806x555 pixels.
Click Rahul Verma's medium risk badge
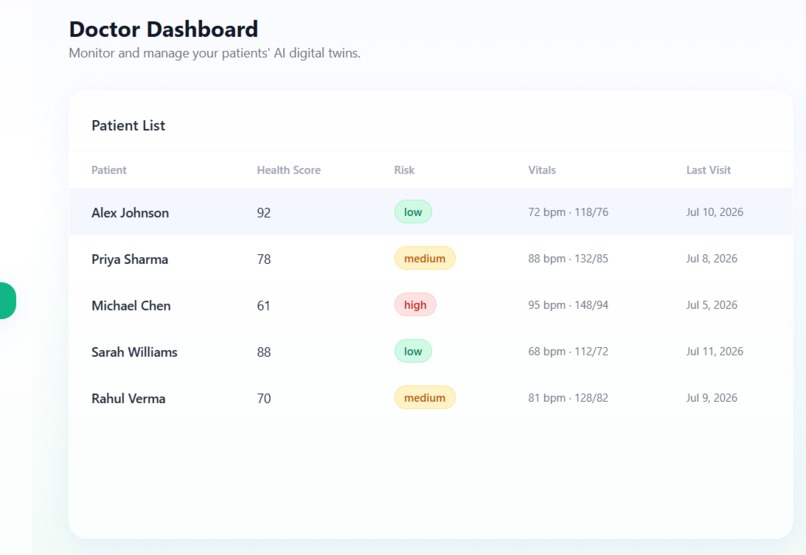coord(425,398)
